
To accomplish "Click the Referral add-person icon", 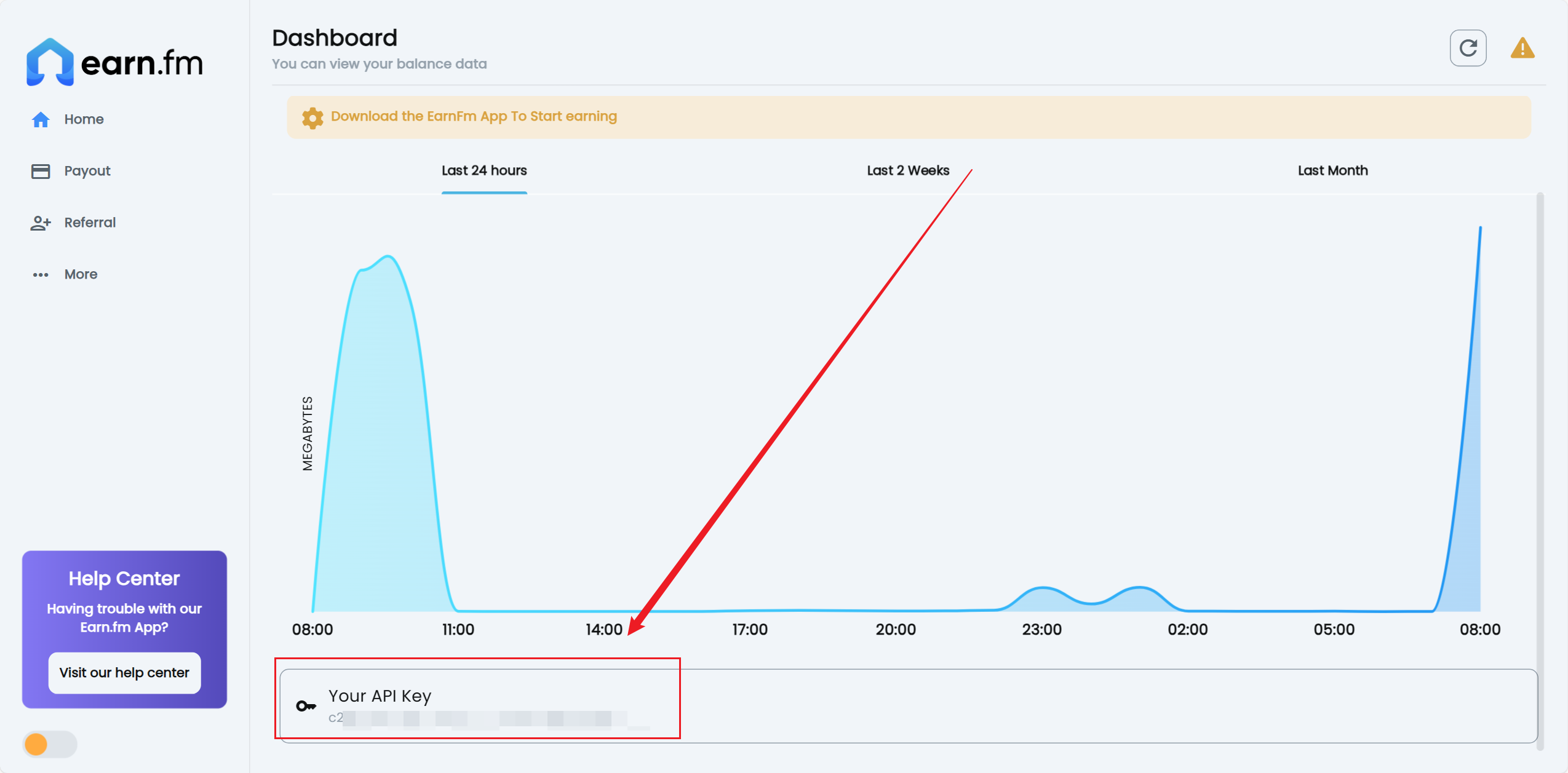I will [x=41, y=223].
